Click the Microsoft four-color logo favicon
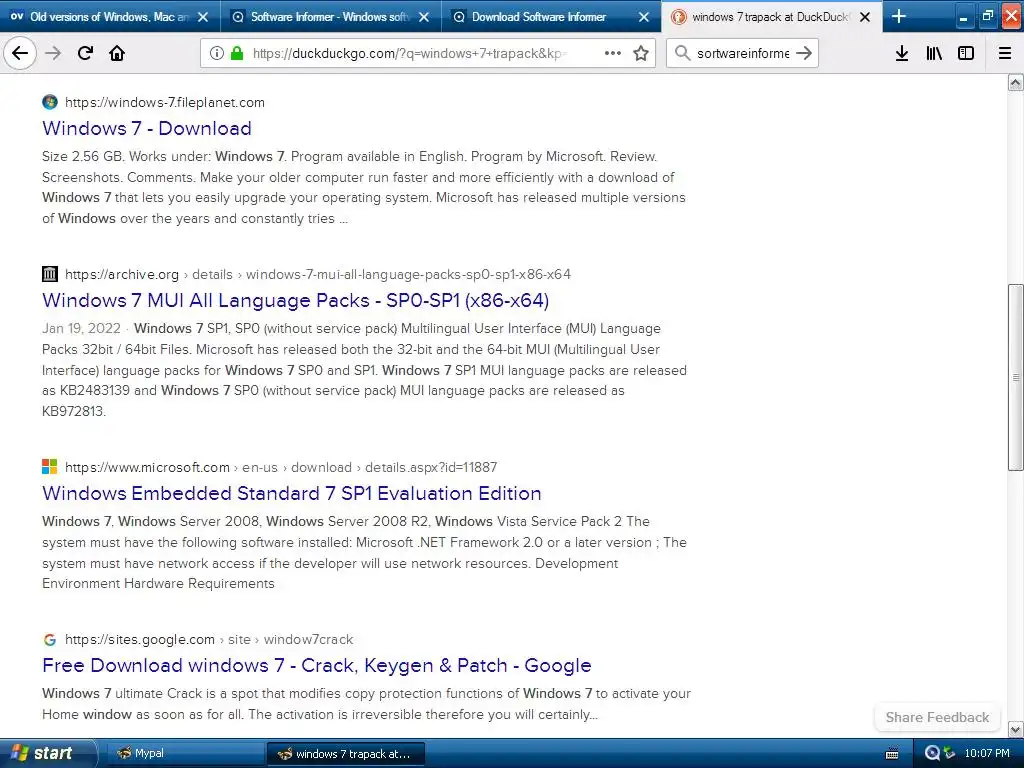 click(50, 466)
